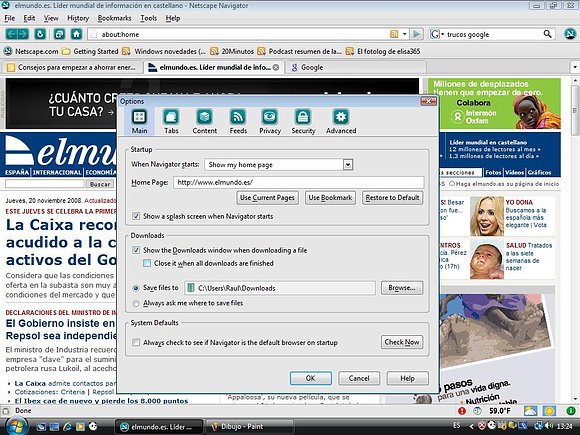Open When Navigator starts dropdown

click(x=348, y=165)
